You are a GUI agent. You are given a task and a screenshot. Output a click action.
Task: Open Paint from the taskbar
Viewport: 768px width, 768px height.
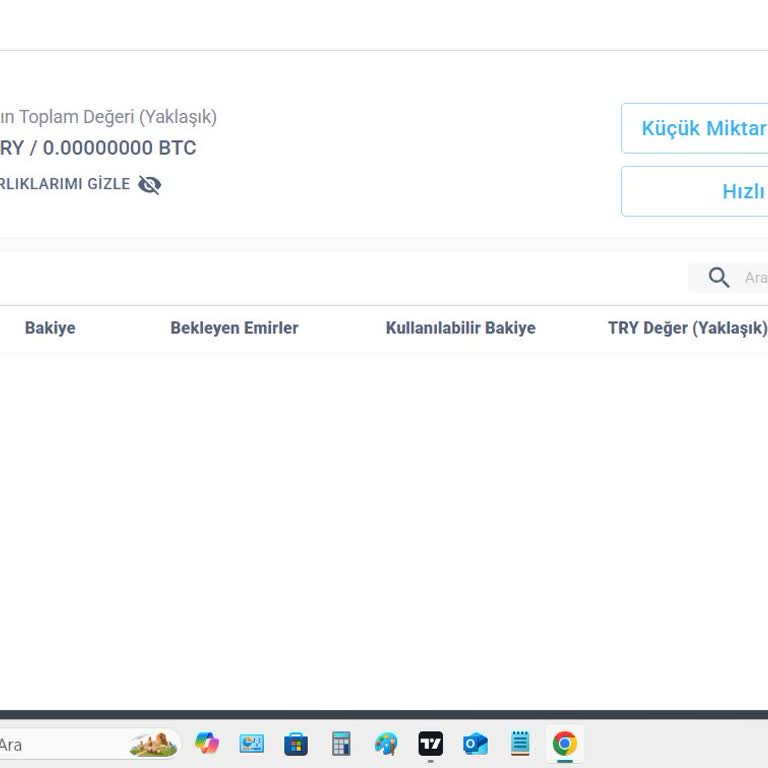(x=386, y=744)
